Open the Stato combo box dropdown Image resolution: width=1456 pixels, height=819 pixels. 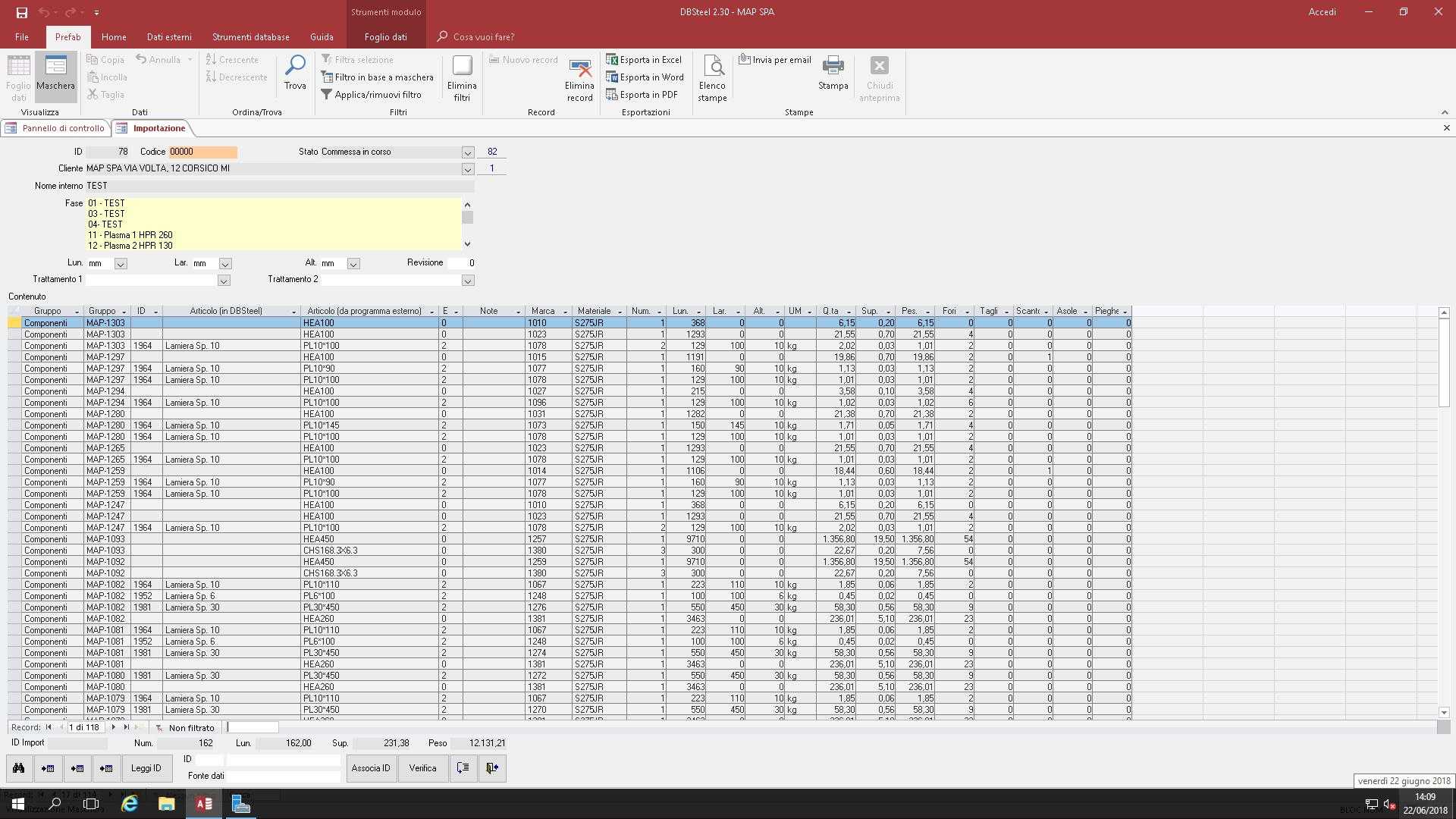tap(468, 152)
